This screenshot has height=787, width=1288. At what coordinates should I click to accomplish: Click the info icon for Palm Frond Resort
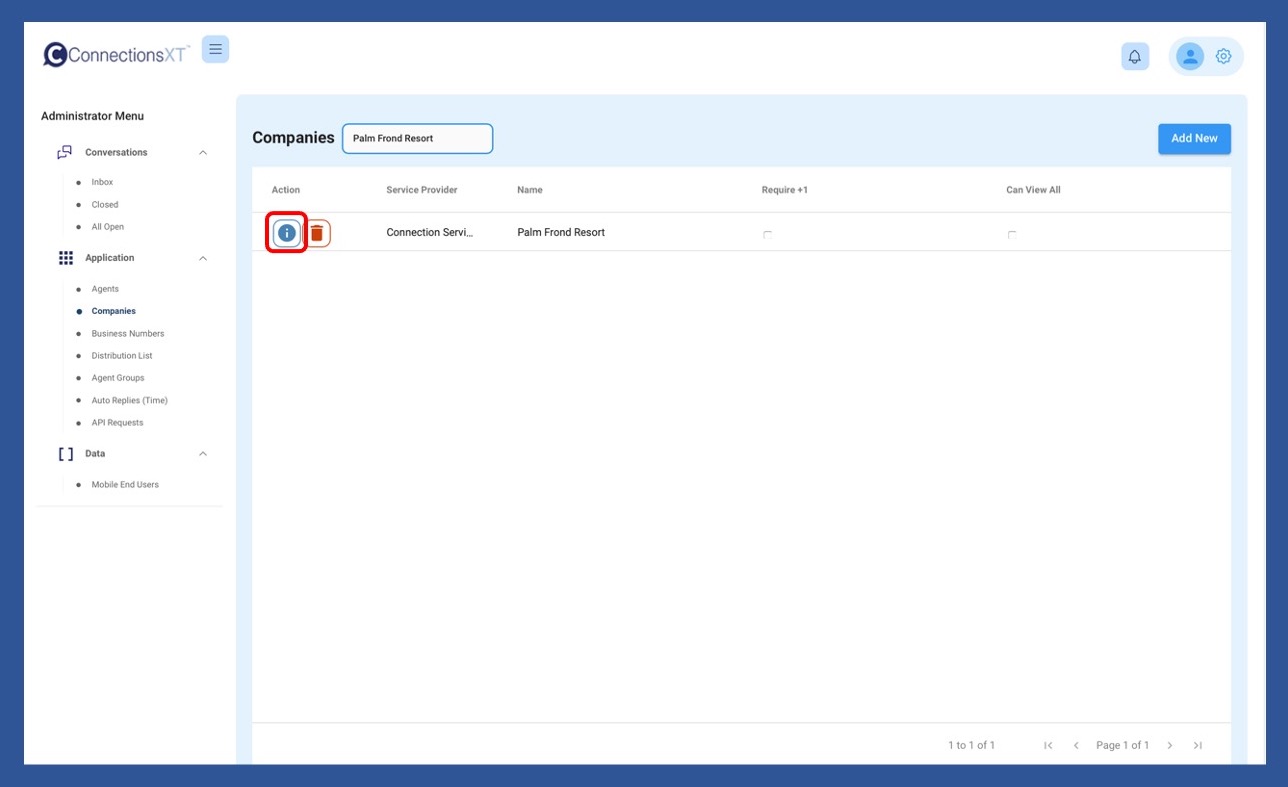[287, 233]
